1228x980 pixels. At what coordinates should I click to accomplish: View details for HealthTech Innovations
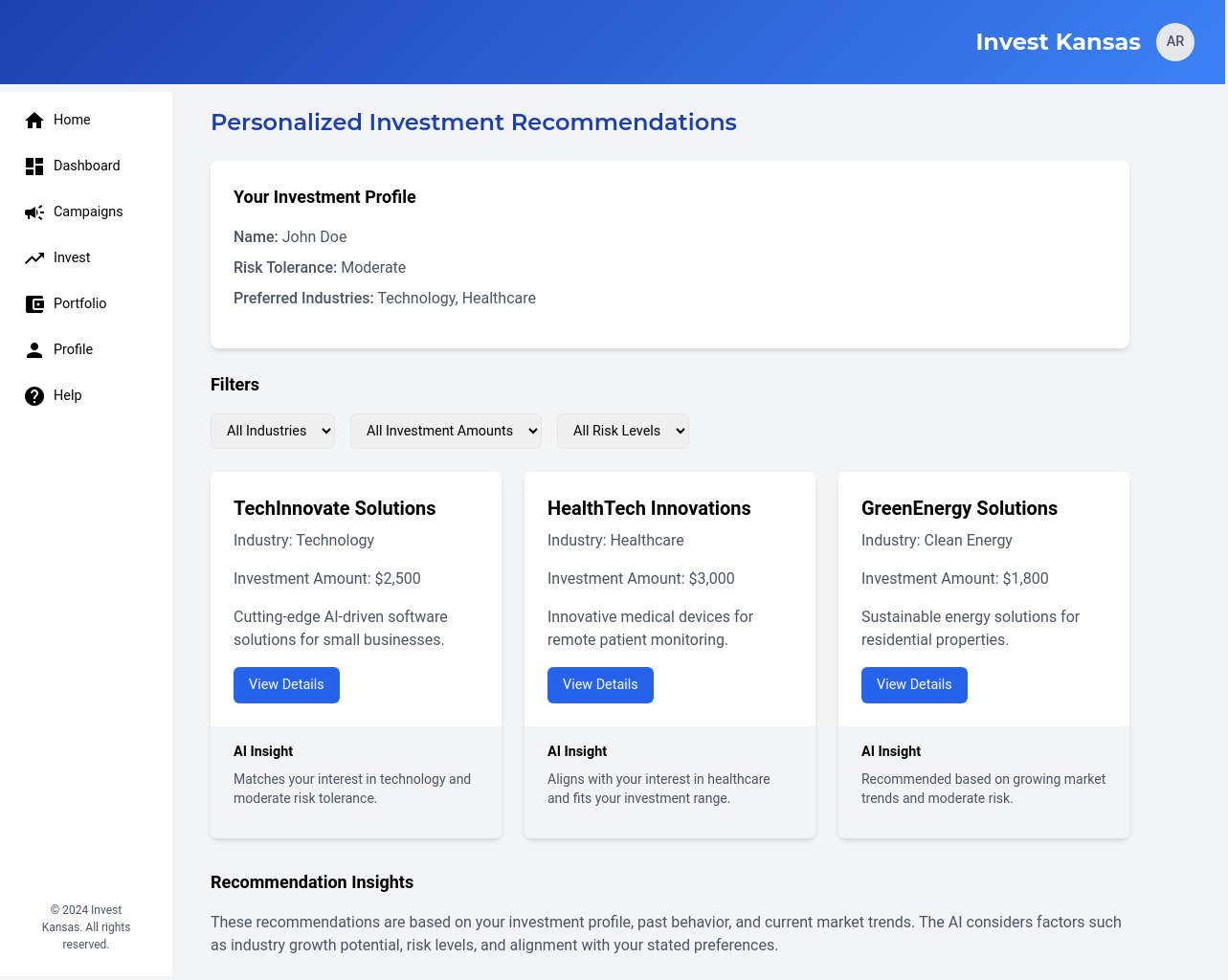pyautogui.click(x=600, y=685)
